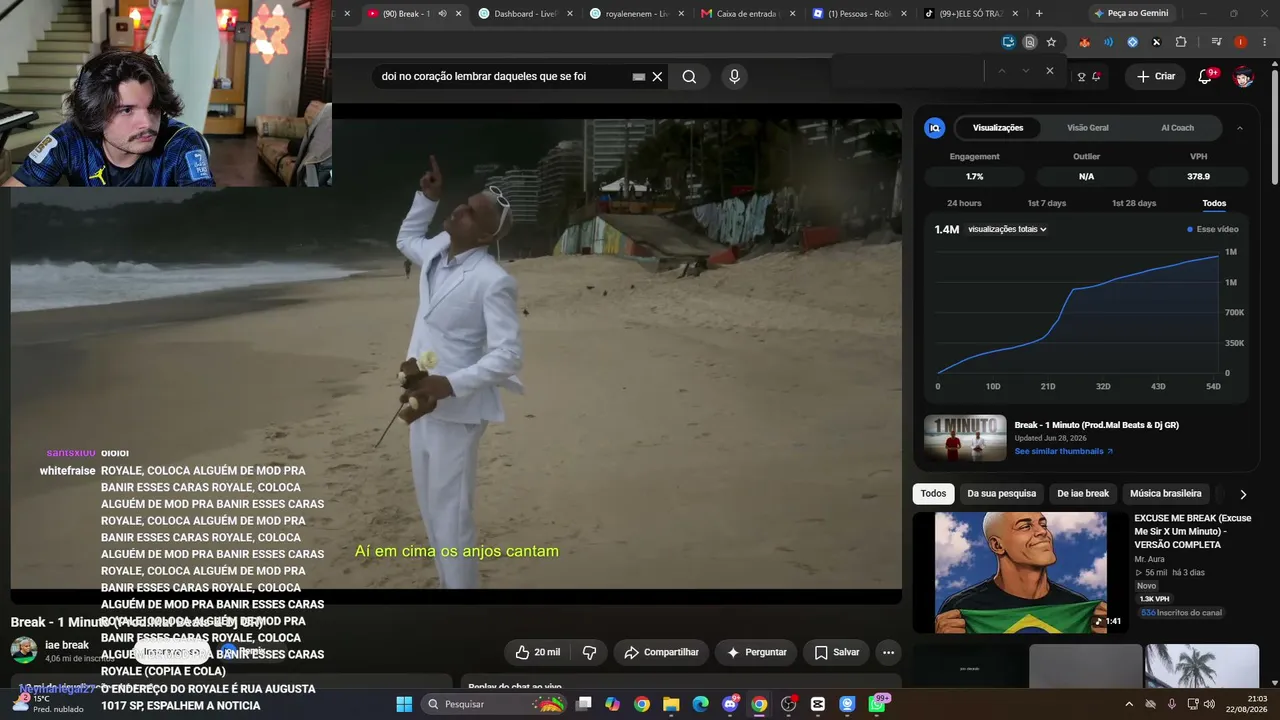Viewport: 1280px width, 720px height.
Task: Open Discord from the taskbar
Action: click(730, 704)
